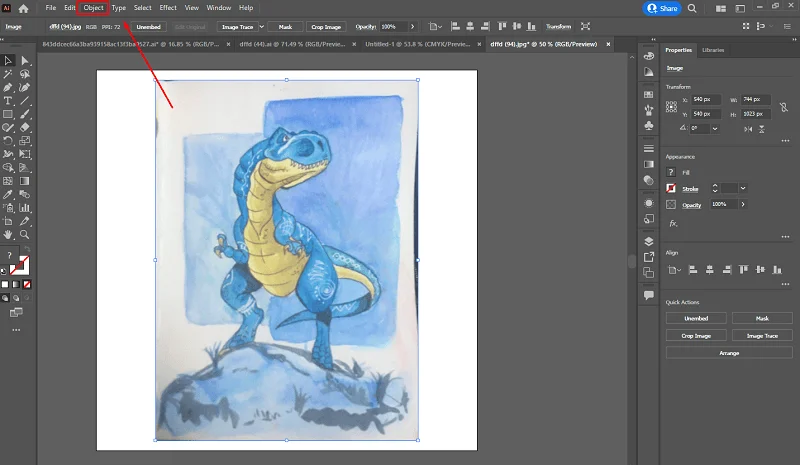Select the Scale tool

point(24,141)
